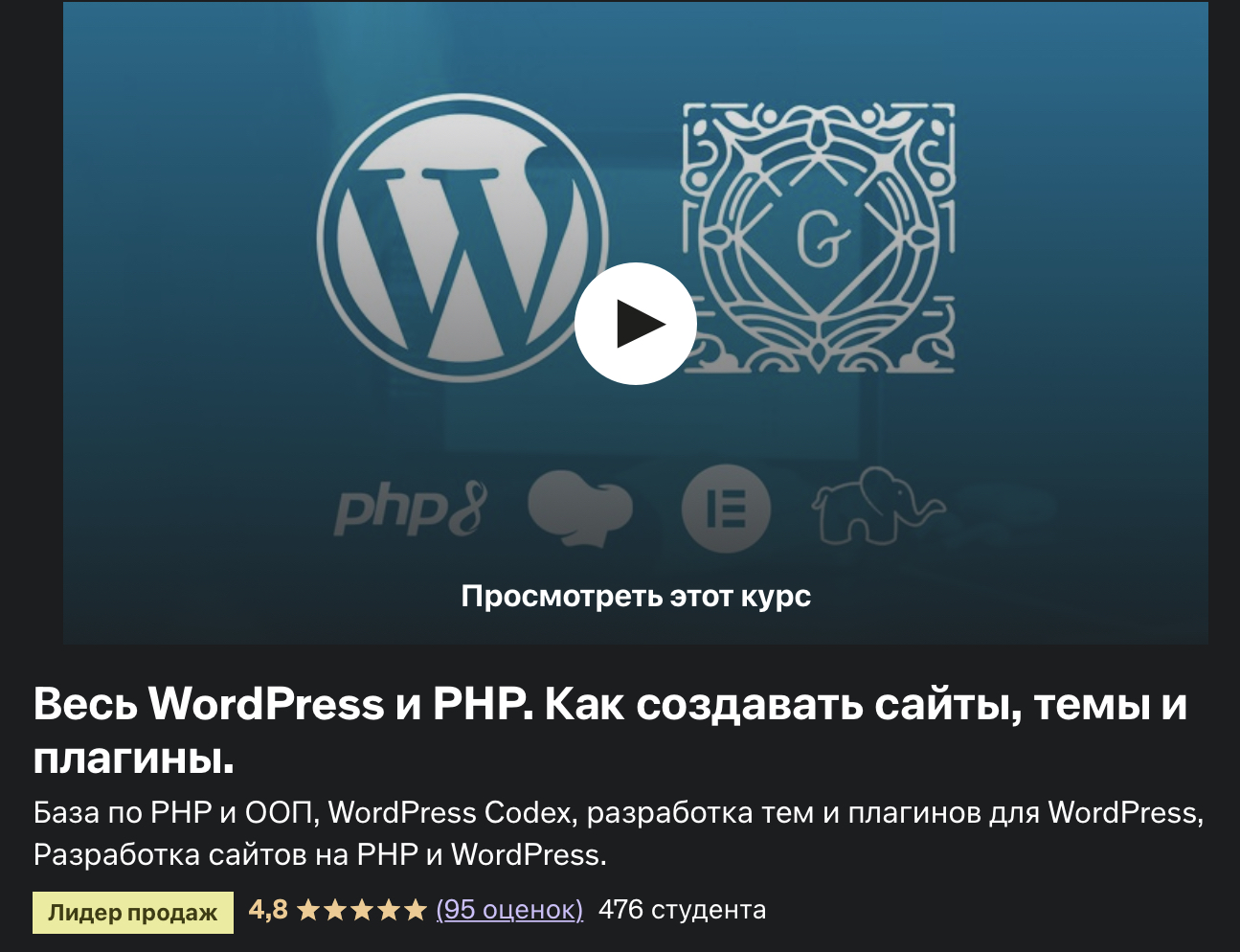The height and width of the screenshot is (952, 1240).
Task: Click the subtitle starting with База по PHP
Action: [618, 813]
